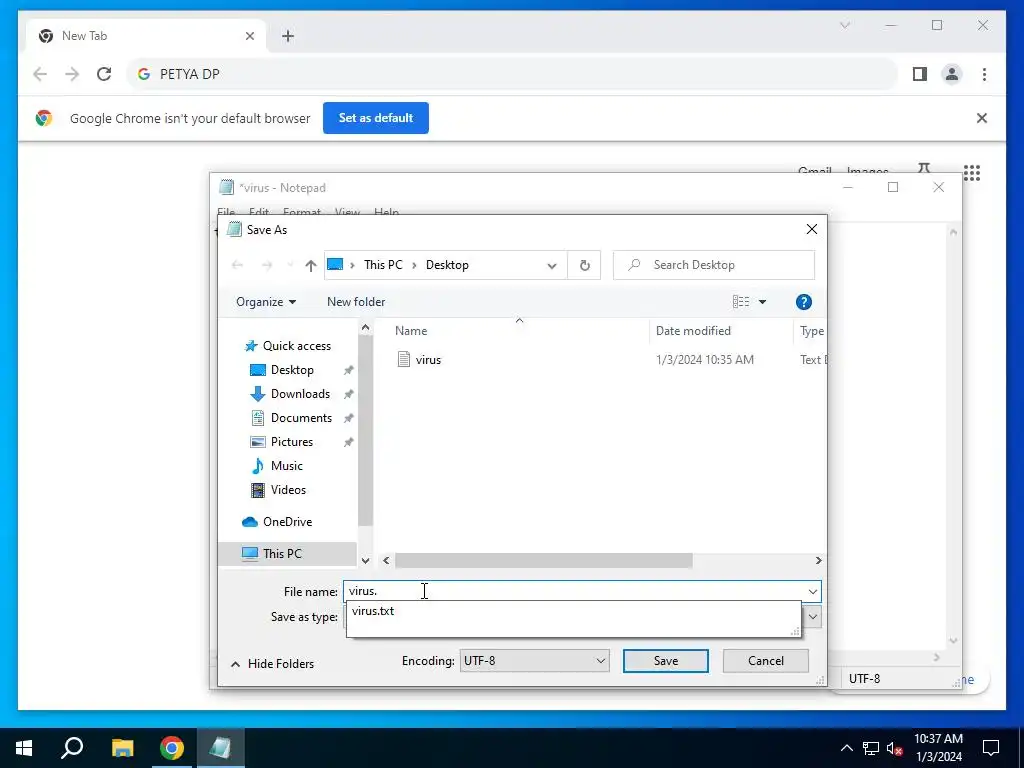
Task: Close the New Tab tab
Action: tap(249, 36)
